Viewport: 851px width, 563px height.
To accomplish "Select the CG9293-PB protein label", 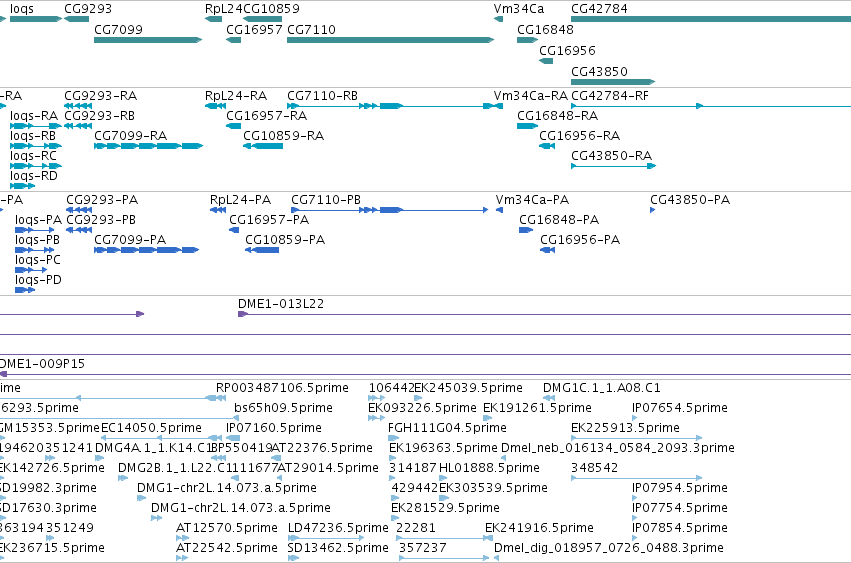I will click(101, 220).
